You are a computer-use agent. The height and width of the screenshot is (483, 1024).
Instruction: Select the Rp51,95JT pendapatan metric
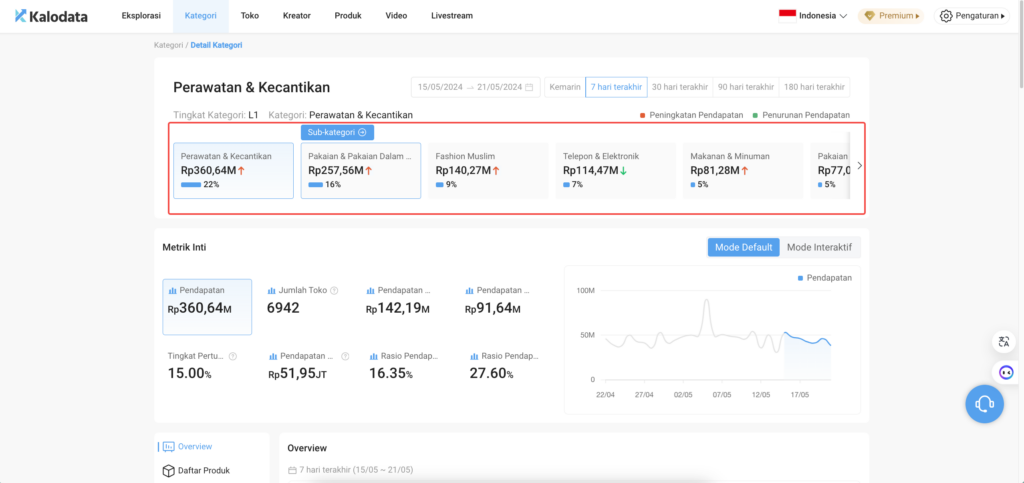tap(307, 366)
